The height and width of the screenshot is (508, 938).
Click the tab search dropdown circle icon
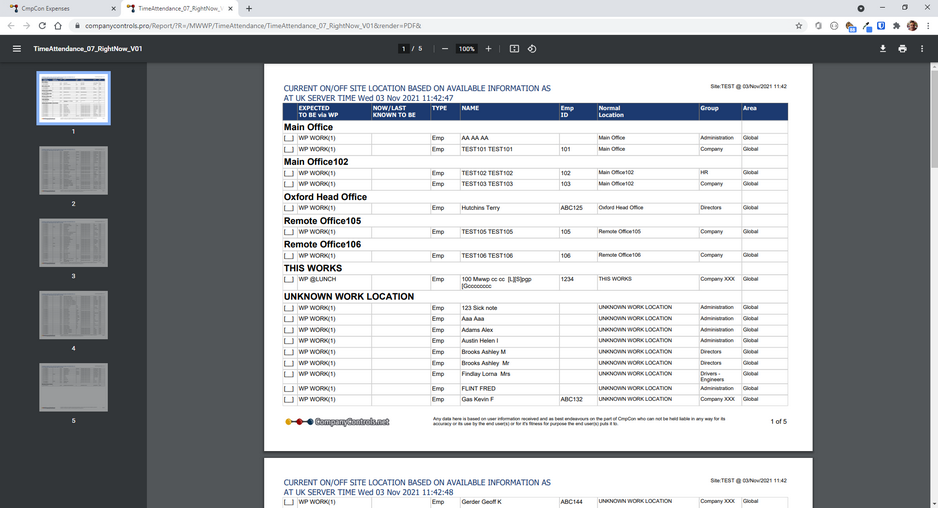[x=860, y=8]
